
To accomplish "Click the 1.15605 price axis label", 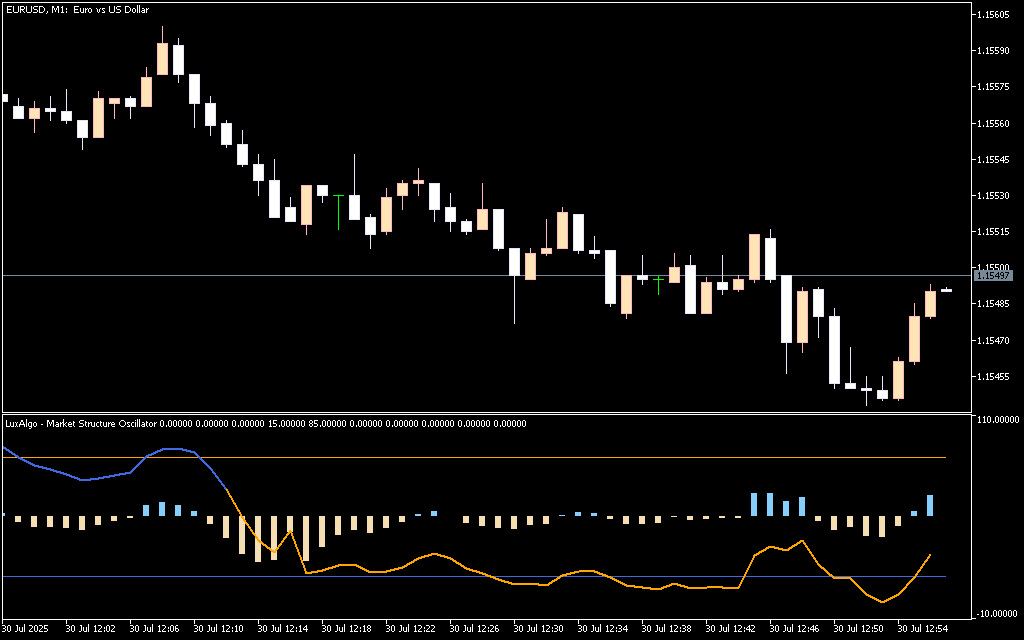I will [993, 15].
